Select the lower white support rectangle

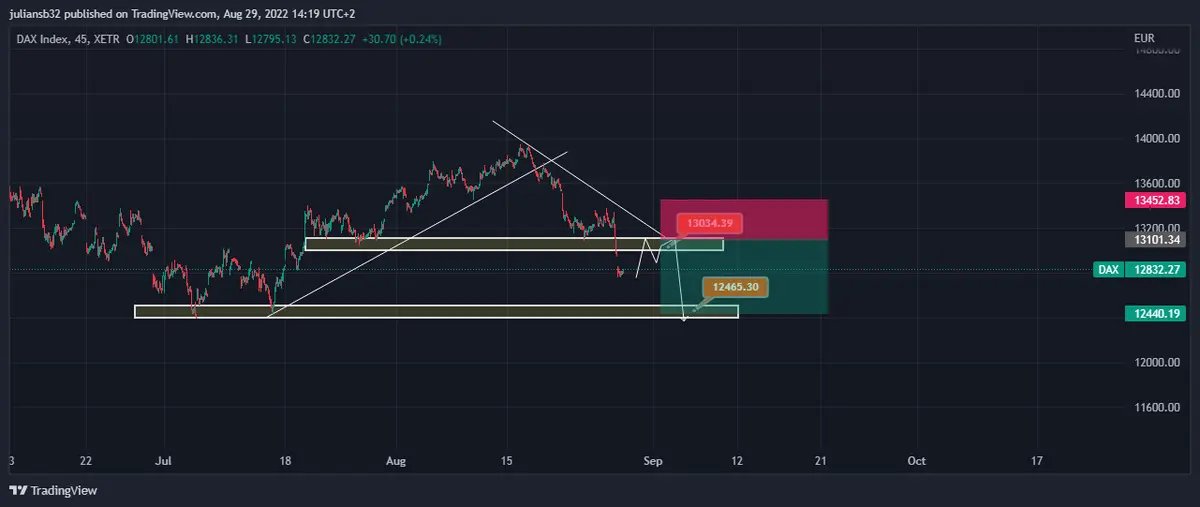point(400,312)
